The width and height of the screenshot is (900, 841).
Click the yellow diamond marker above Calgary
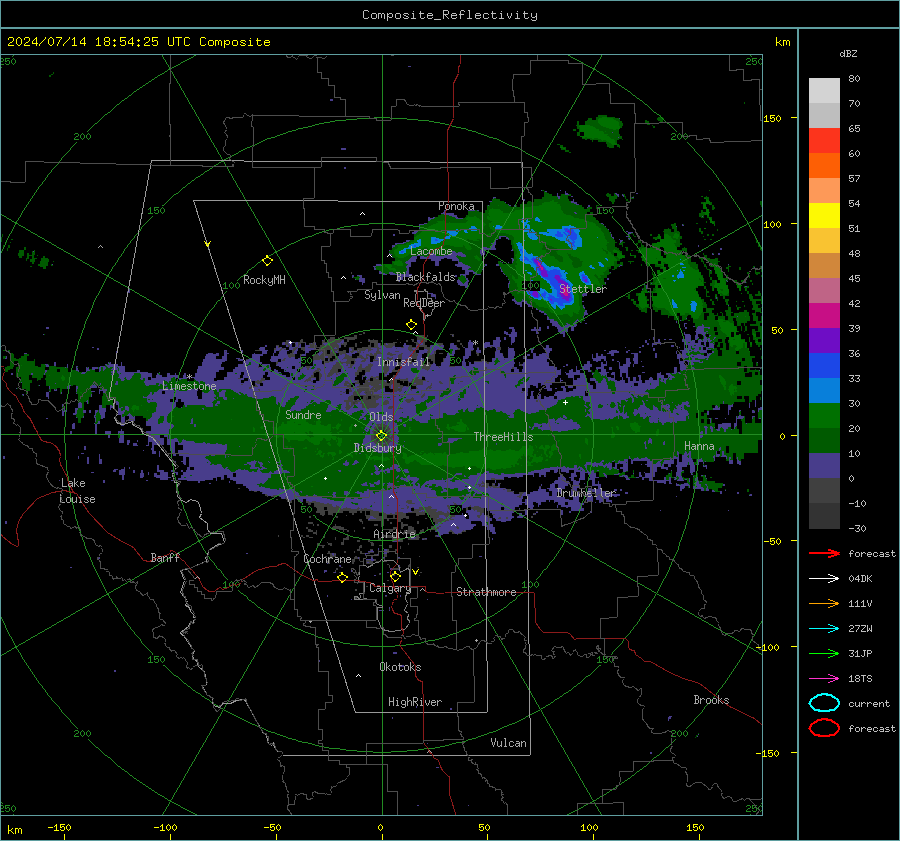395,576
